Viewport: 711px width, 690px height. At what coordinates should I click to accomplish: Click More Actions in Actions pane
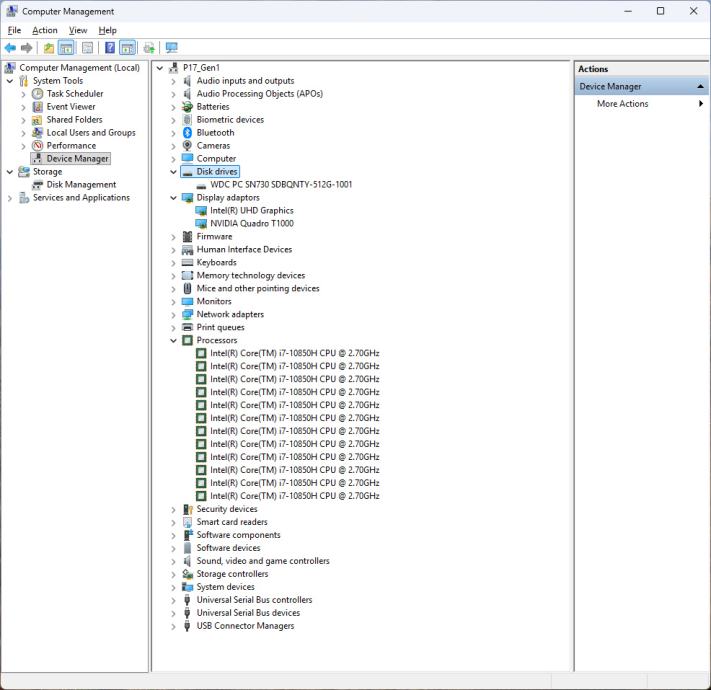pyautogui.click(x=622, y=104)
